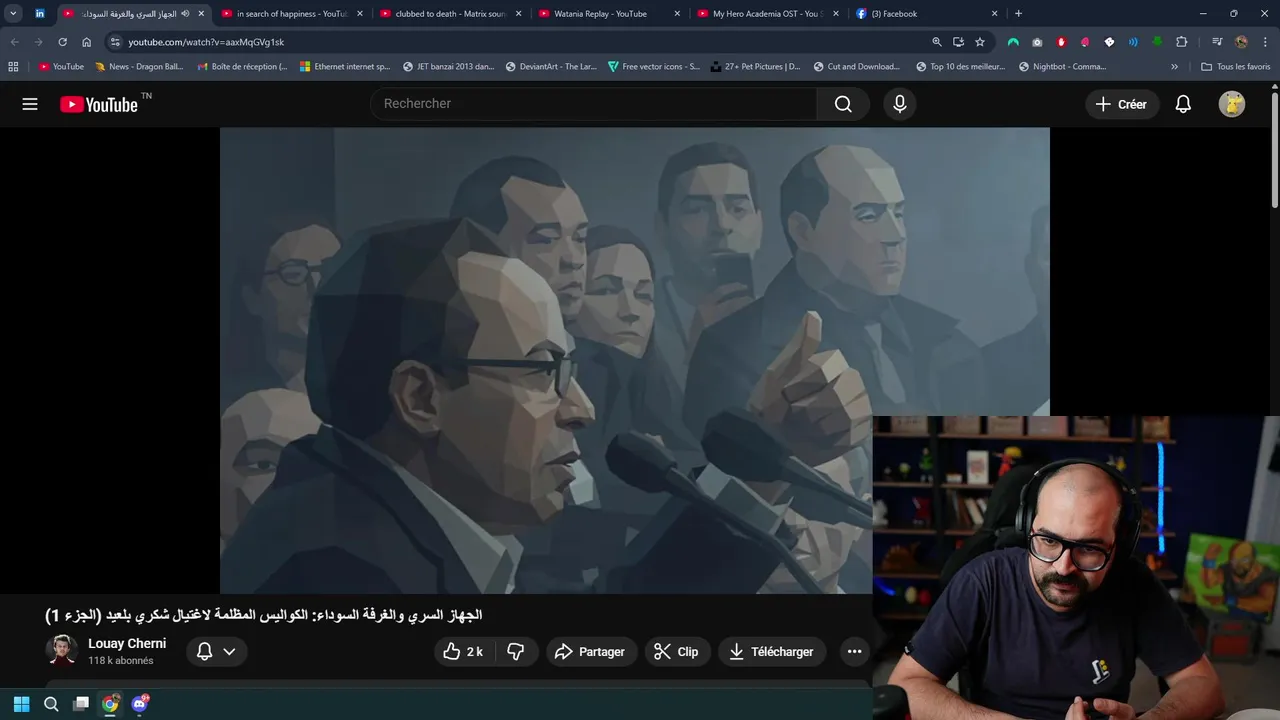Open News - Dragon Ball bookmark
Screen dimensions: 1280x720
139,67
